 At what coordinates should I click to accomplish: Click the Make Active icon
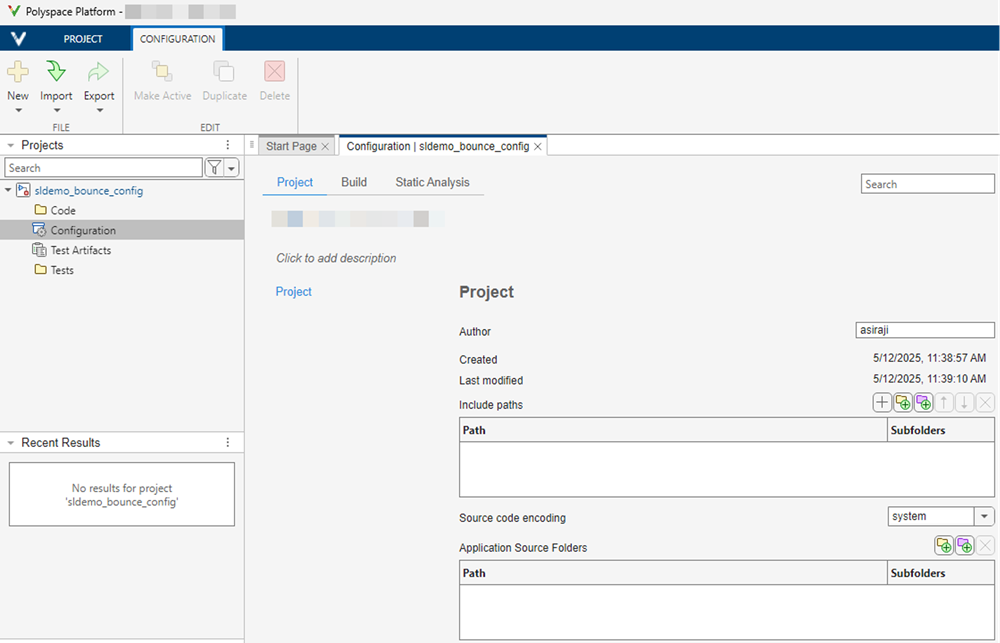coord(162,71)
